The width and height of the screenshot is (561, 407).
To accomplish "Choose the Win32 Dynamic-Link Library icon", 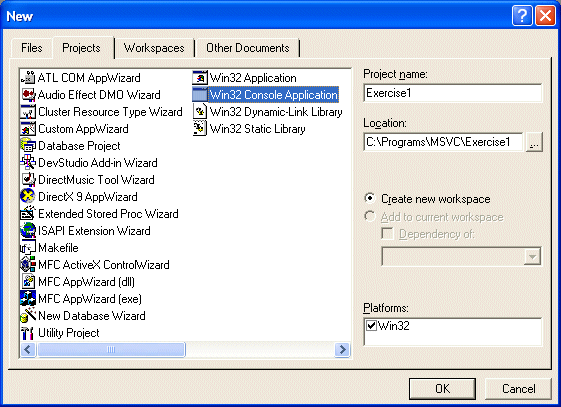I will [200, 111].
